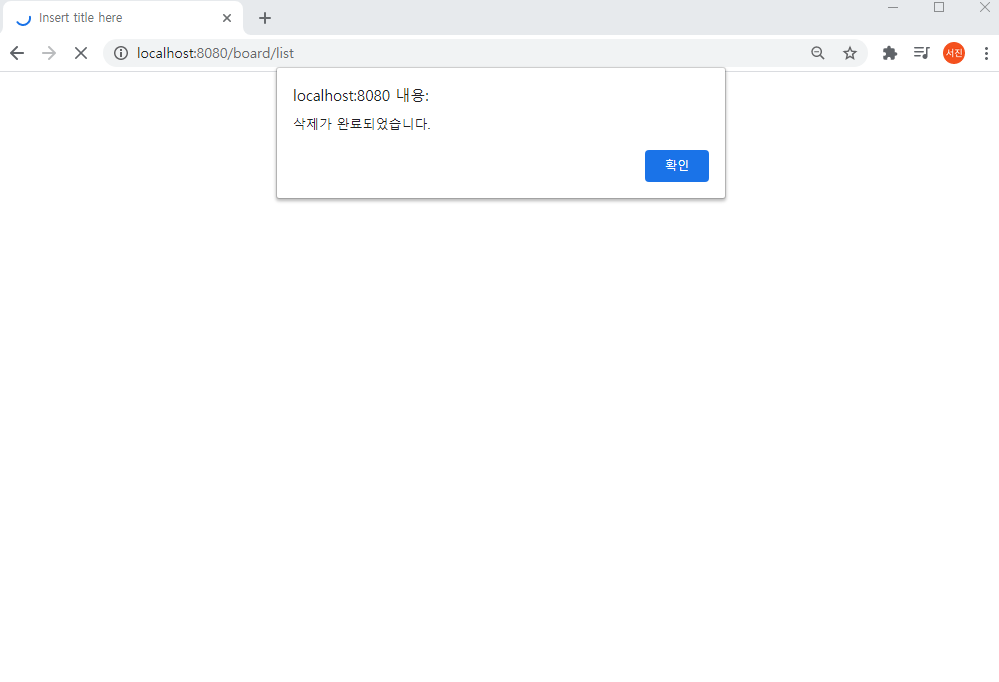Bookmark this page with the star icon
Viewport: 999px width, 682px height.
coord(850,53)
